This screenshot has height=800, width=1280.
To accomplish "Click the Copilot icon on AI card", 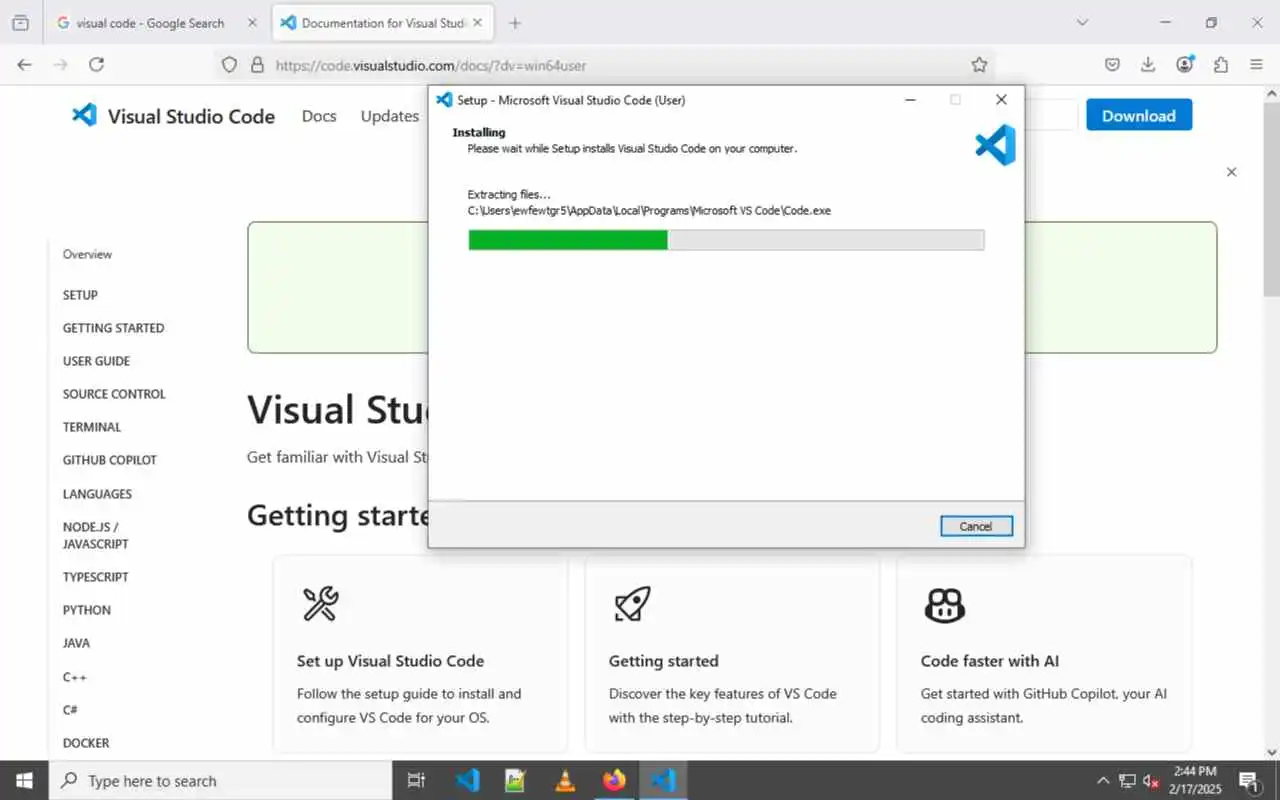I will pos(944,604).
